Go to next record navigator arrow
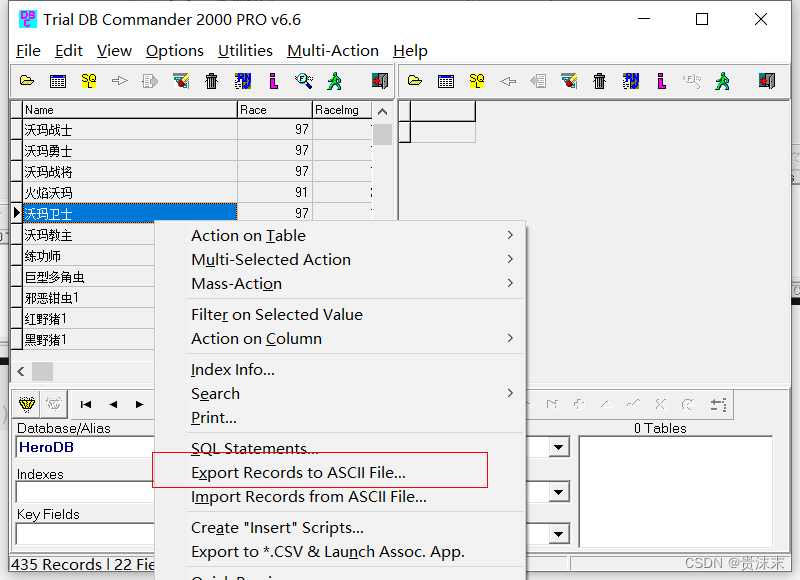This screenshot has width=800, height=580. 140,405
